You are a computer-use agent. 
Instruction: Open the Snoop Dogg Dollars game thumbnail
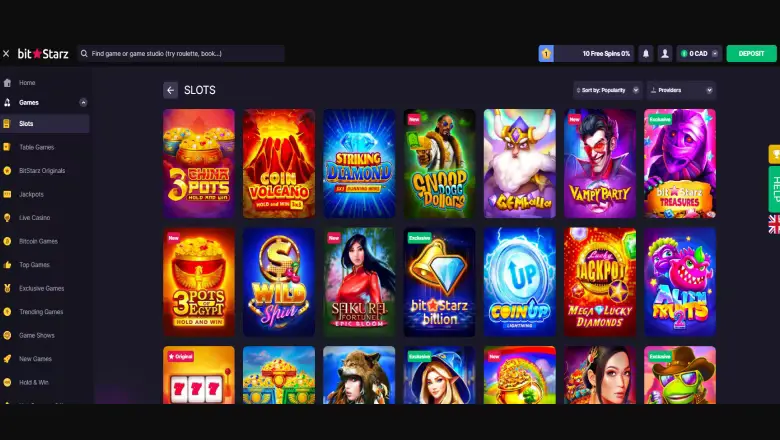[x=439, y=164]
